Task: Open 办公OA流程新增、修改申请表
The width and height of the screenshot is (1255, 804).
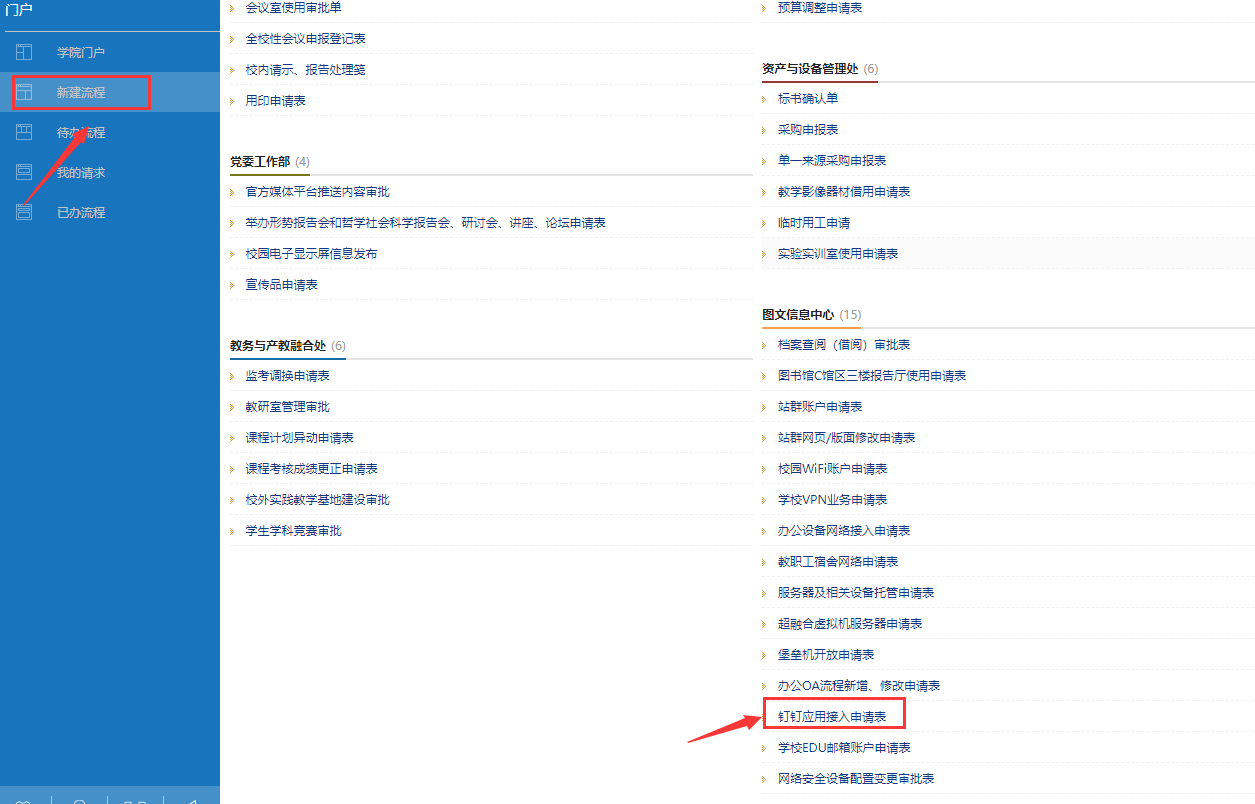Action: [859, 685]
